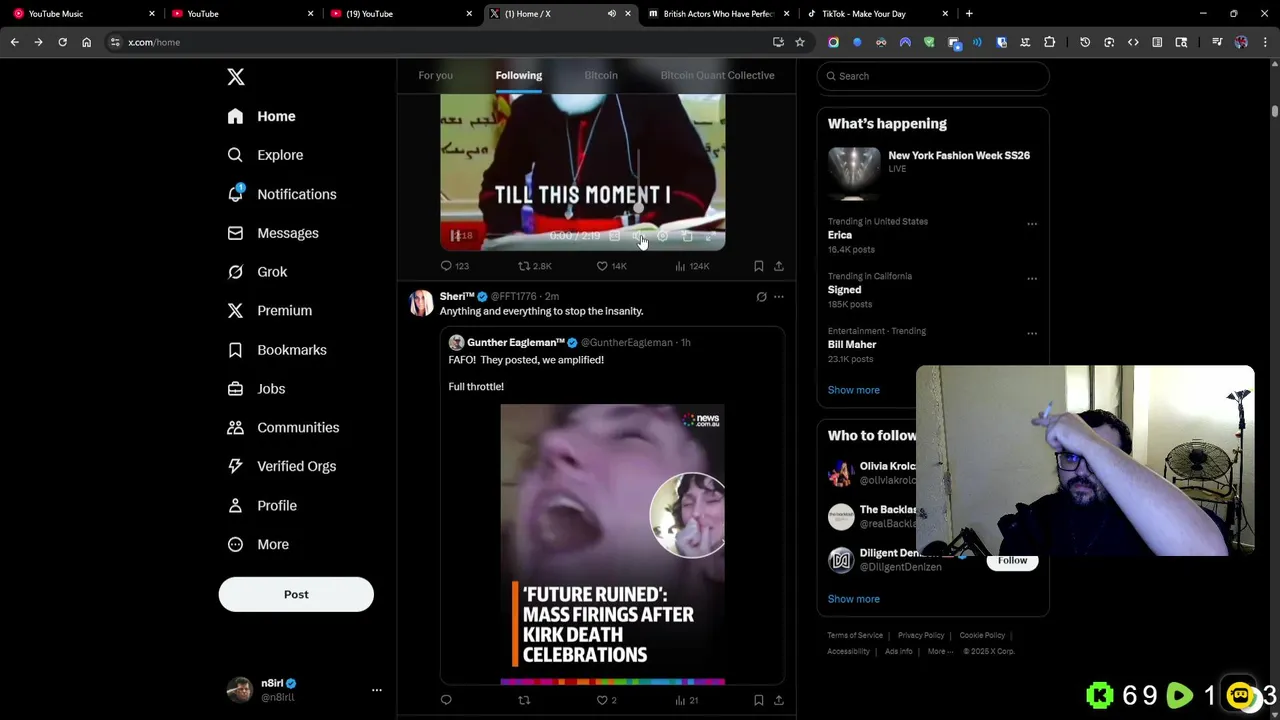Switch to the Bitcoin timeline tab
Viewport: 1280px width, 720px height.
pos(601,75)
